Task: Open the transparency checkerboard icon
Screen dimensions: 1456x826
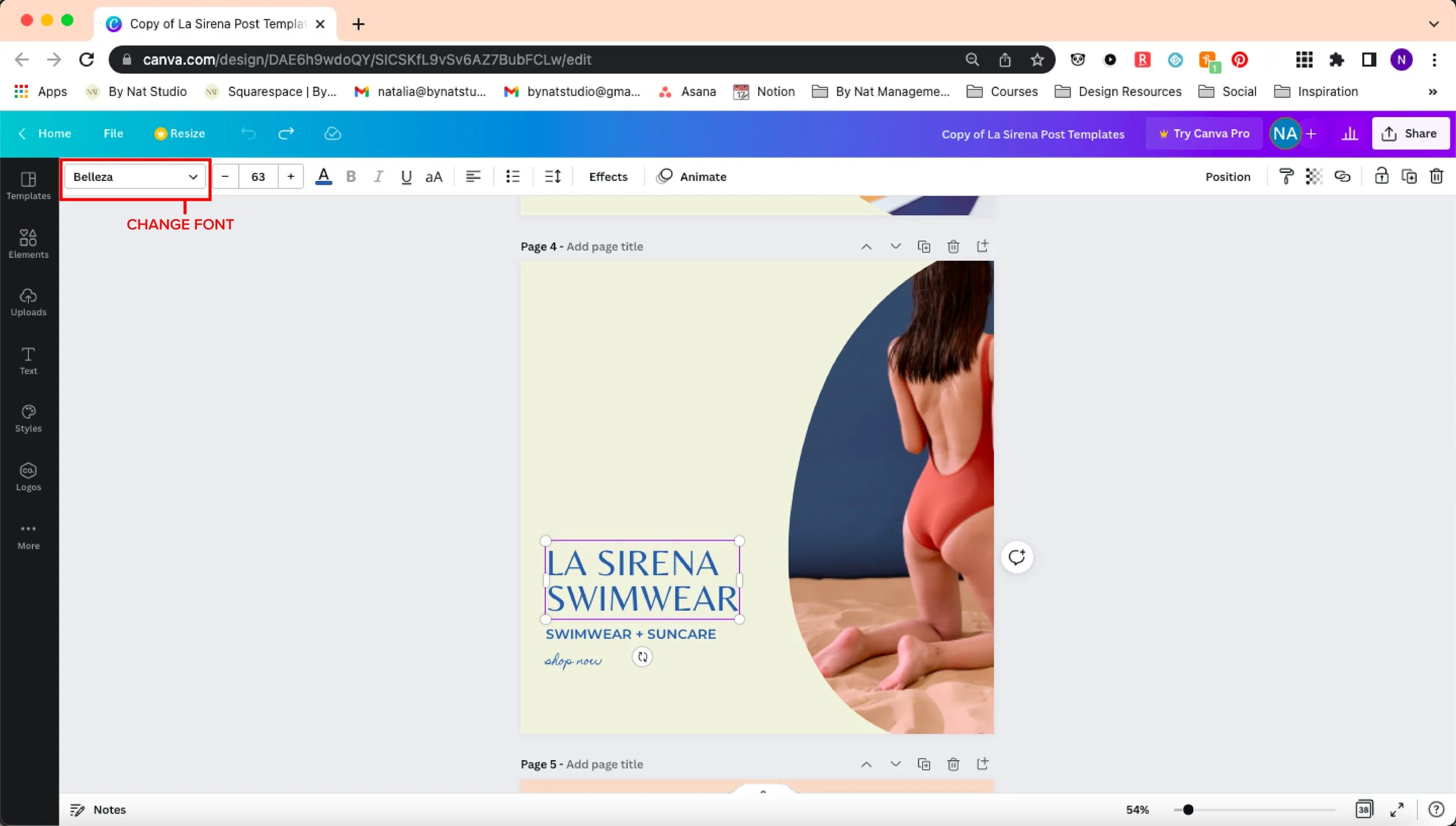Action: click(x=1314, y=176)
